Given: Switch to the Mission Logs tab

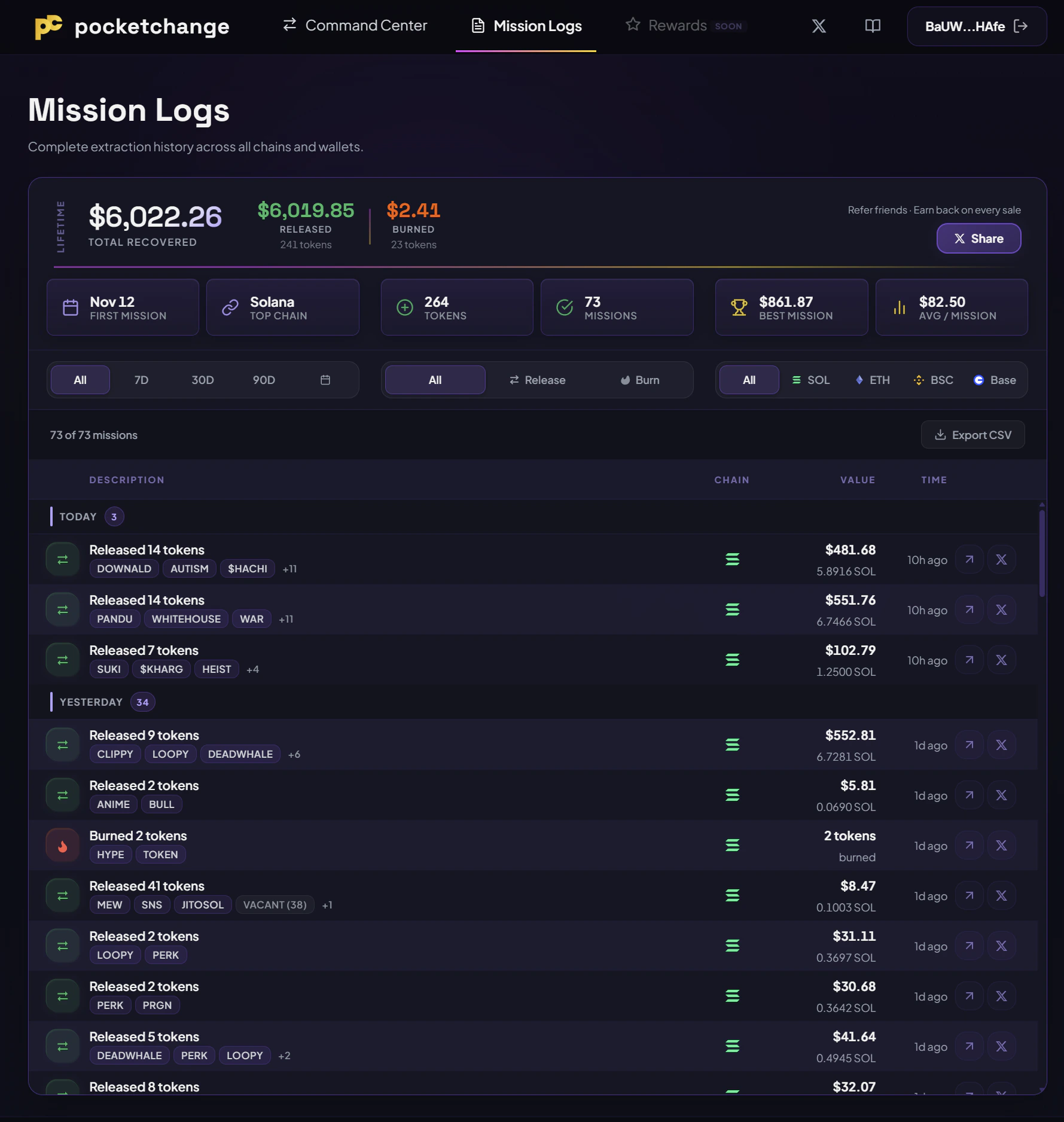Looking at the screenshot, I should [526, 26].
